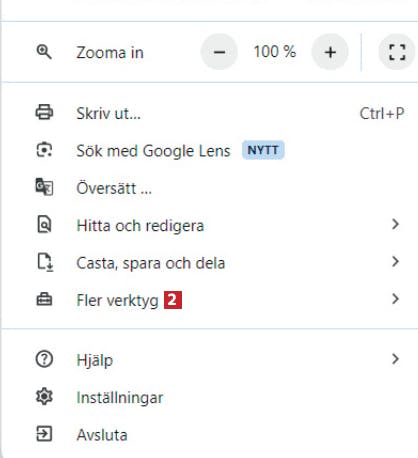Click the zoom magnifier icon
Image resolution: width=418 pixels, height=458 pixels.
tap(44, 52)
